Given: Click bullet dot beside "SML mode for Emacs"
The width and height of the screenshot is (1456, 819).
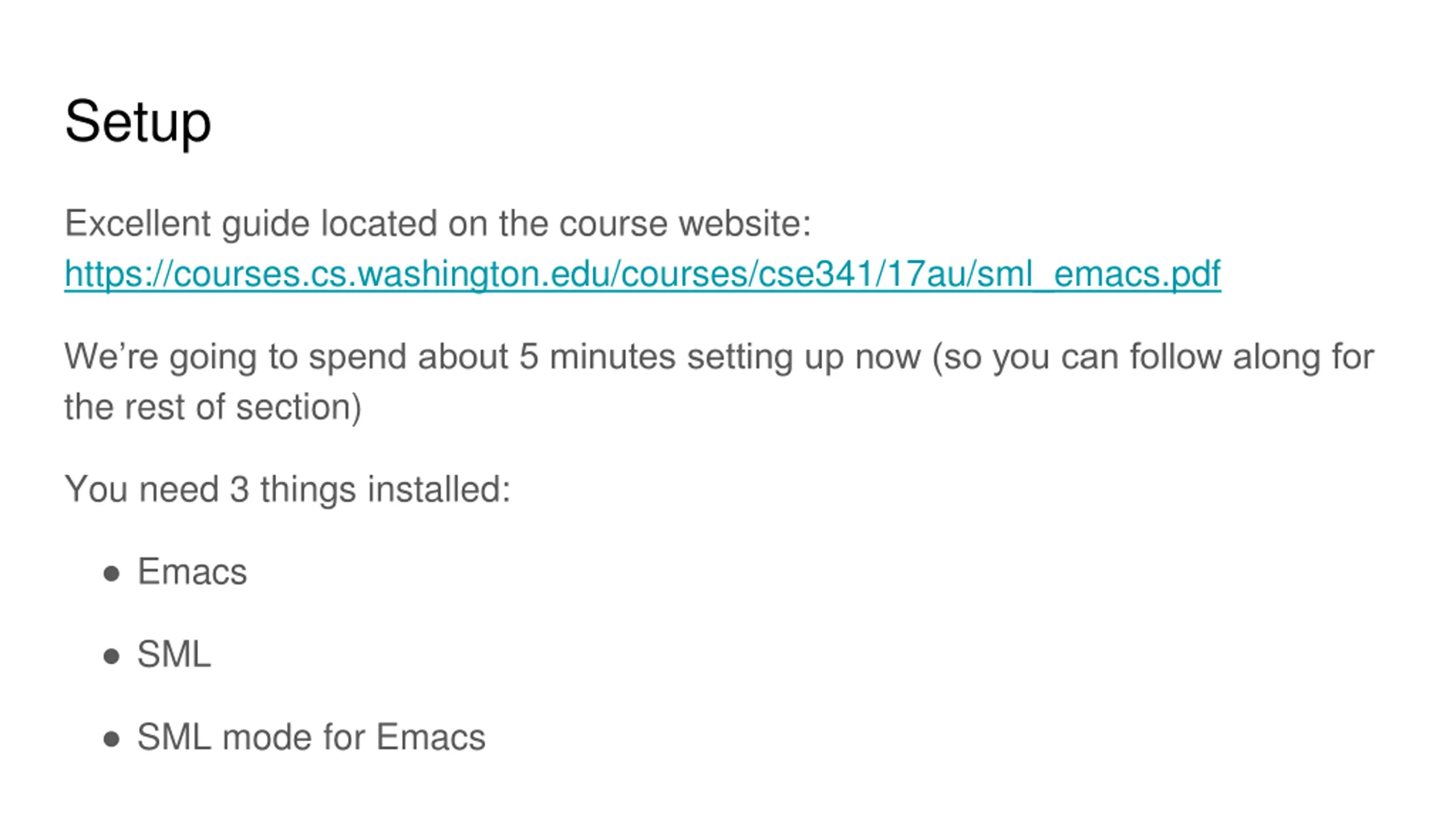Looking at the screenshot, I should pos(111,739).
